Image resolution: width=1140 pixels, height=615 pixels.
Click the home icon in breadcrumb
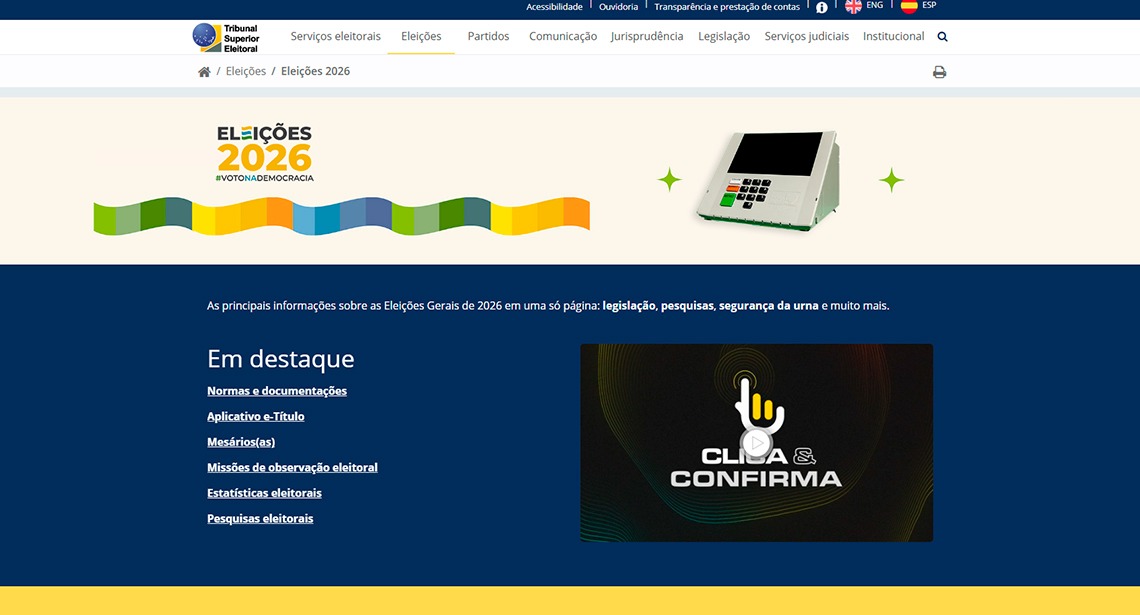[x=204, y=71]
